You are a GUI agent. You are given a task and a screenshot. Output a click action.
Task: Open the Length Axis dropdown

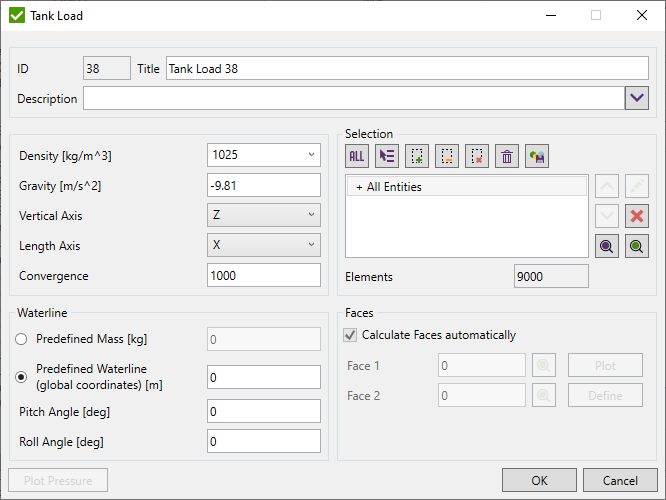tap(311, 245)
